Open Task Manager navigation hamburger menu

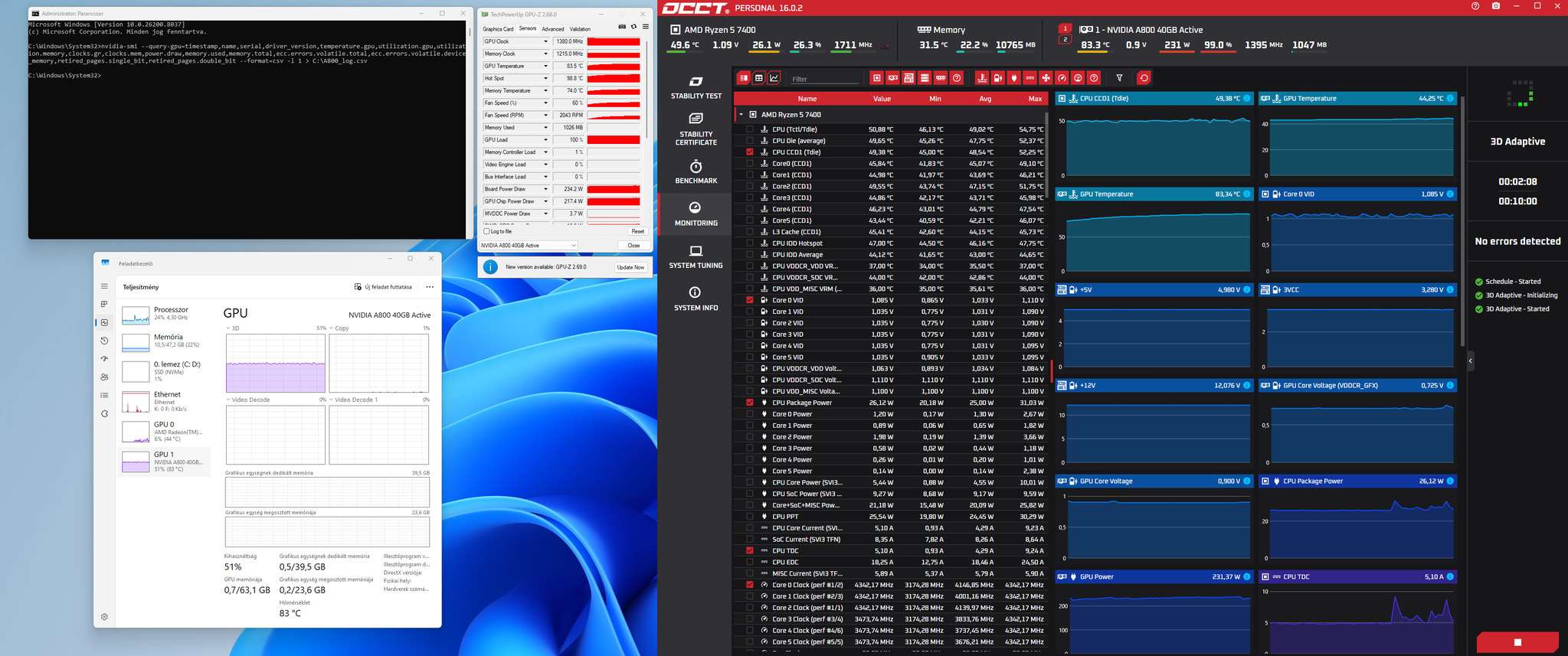[x=105, y=286]
